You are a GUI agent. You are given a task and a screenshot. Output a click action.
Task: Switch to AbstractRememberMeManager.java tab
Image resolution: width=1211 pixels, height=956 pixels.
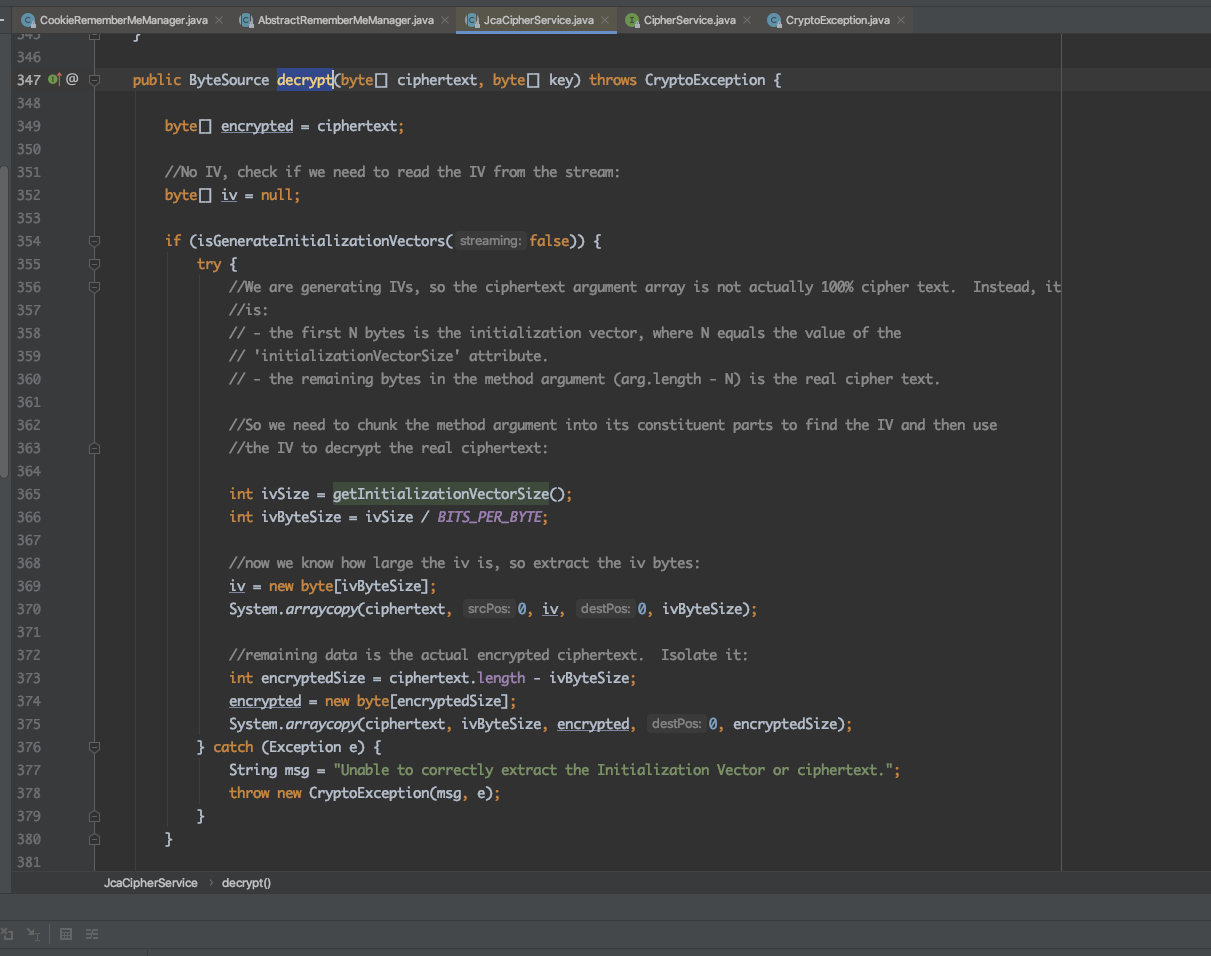pos(345,20)
